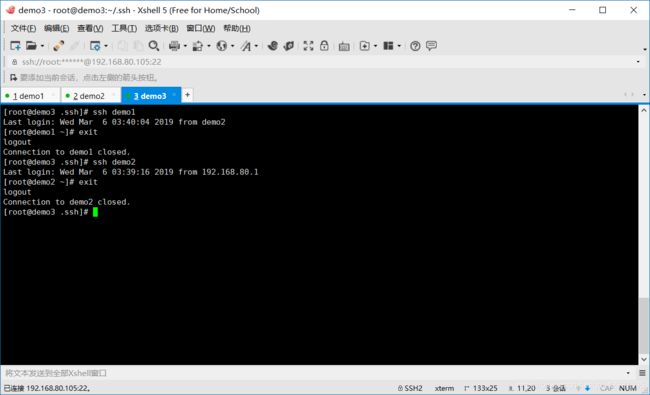
Task: Click the 133x25 terminal size indicator
Action: pyautogui.click(x=481, y=388)
